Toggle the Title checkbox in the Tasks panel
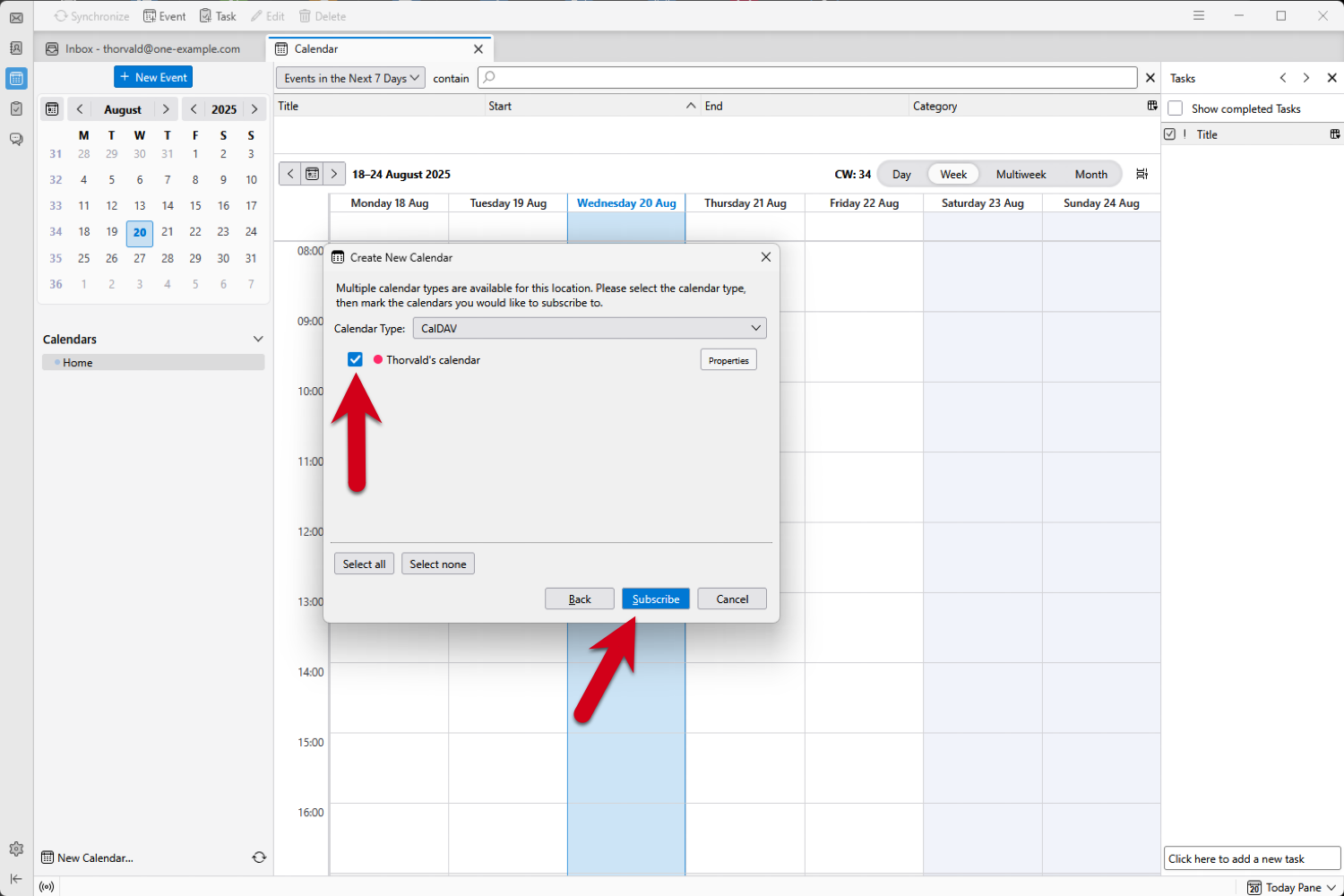1344x896 pixels. tap(1171, 134)
